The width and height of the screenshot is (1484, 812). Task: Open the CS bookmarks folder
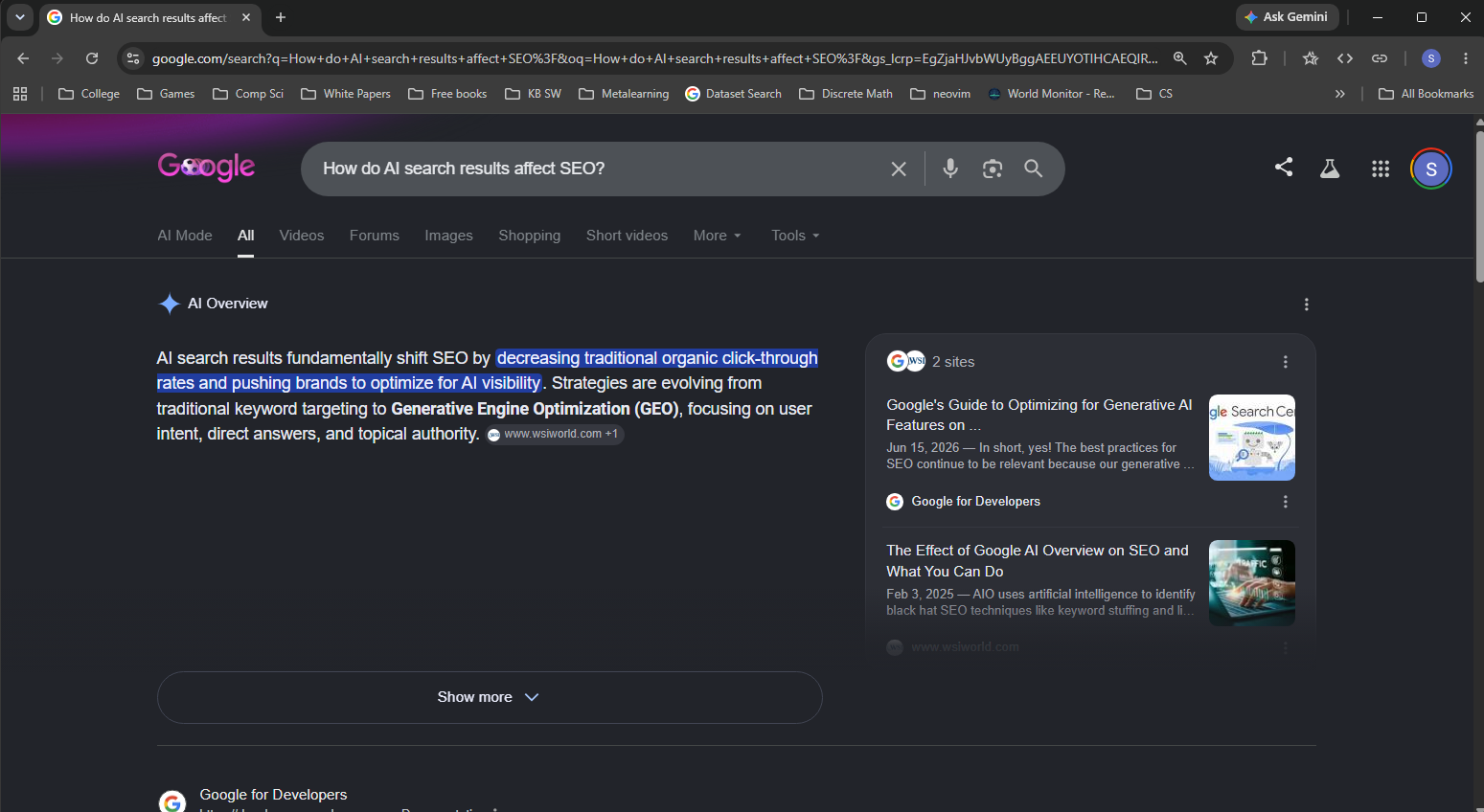(1154, 94)
